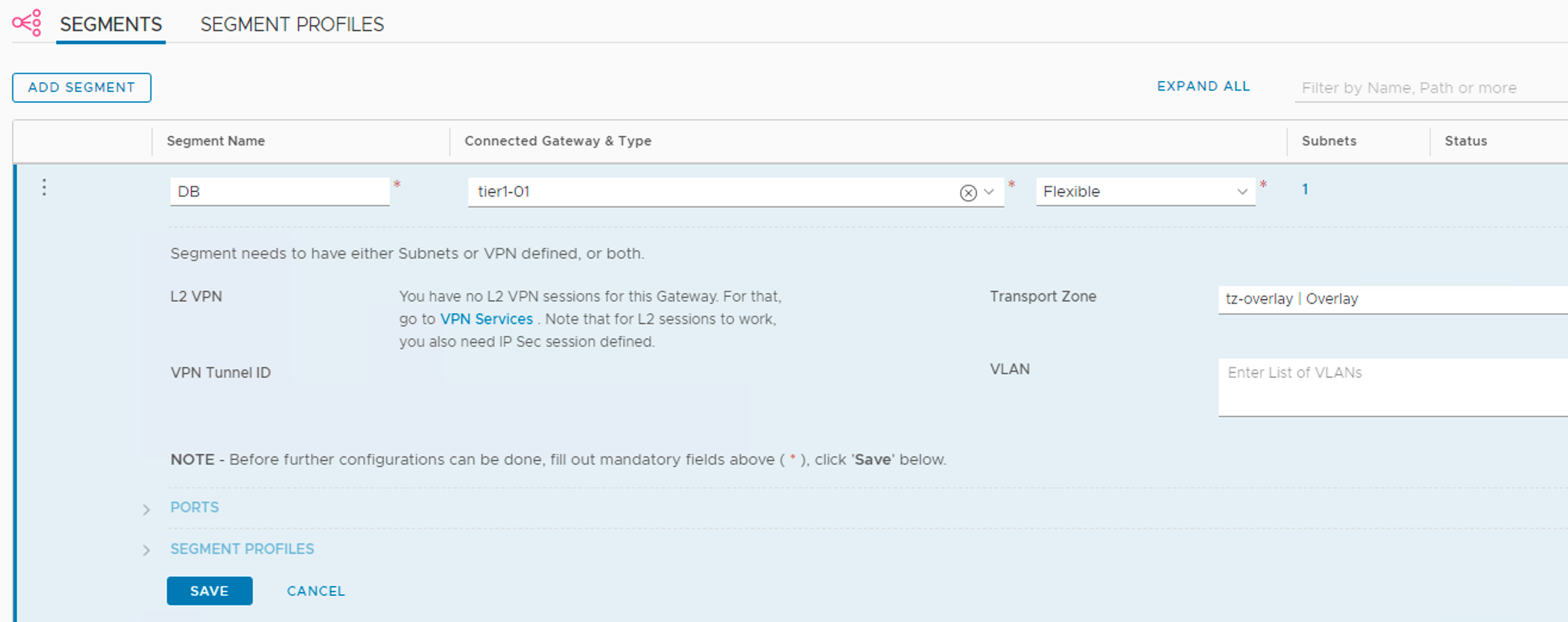1568x622 pixels.
Task: Expand the SEGMENT PROFILES section chevron
Action: pyautogui.click(x=146, y=550)
